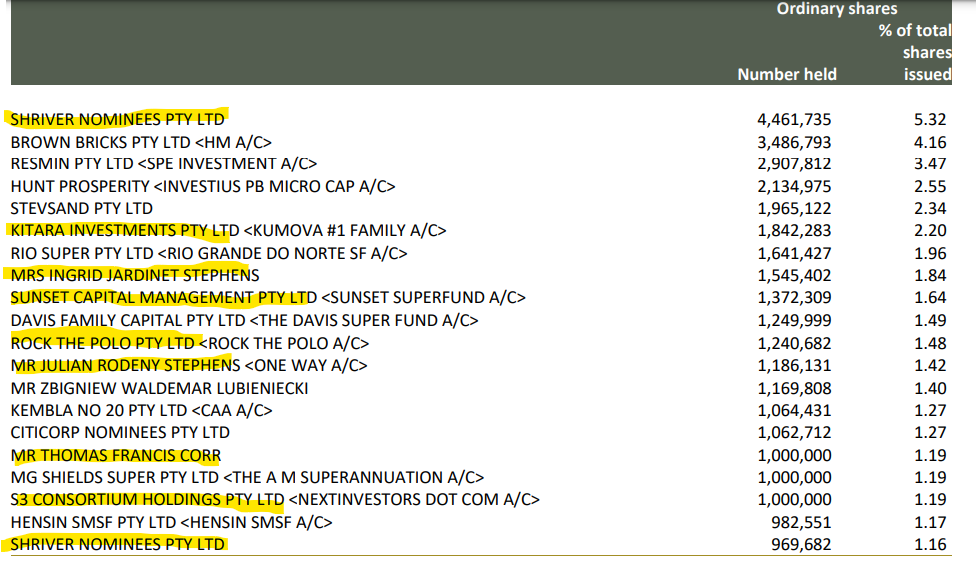Select the holding 1,249,999
976x573 pixels.
794,321
